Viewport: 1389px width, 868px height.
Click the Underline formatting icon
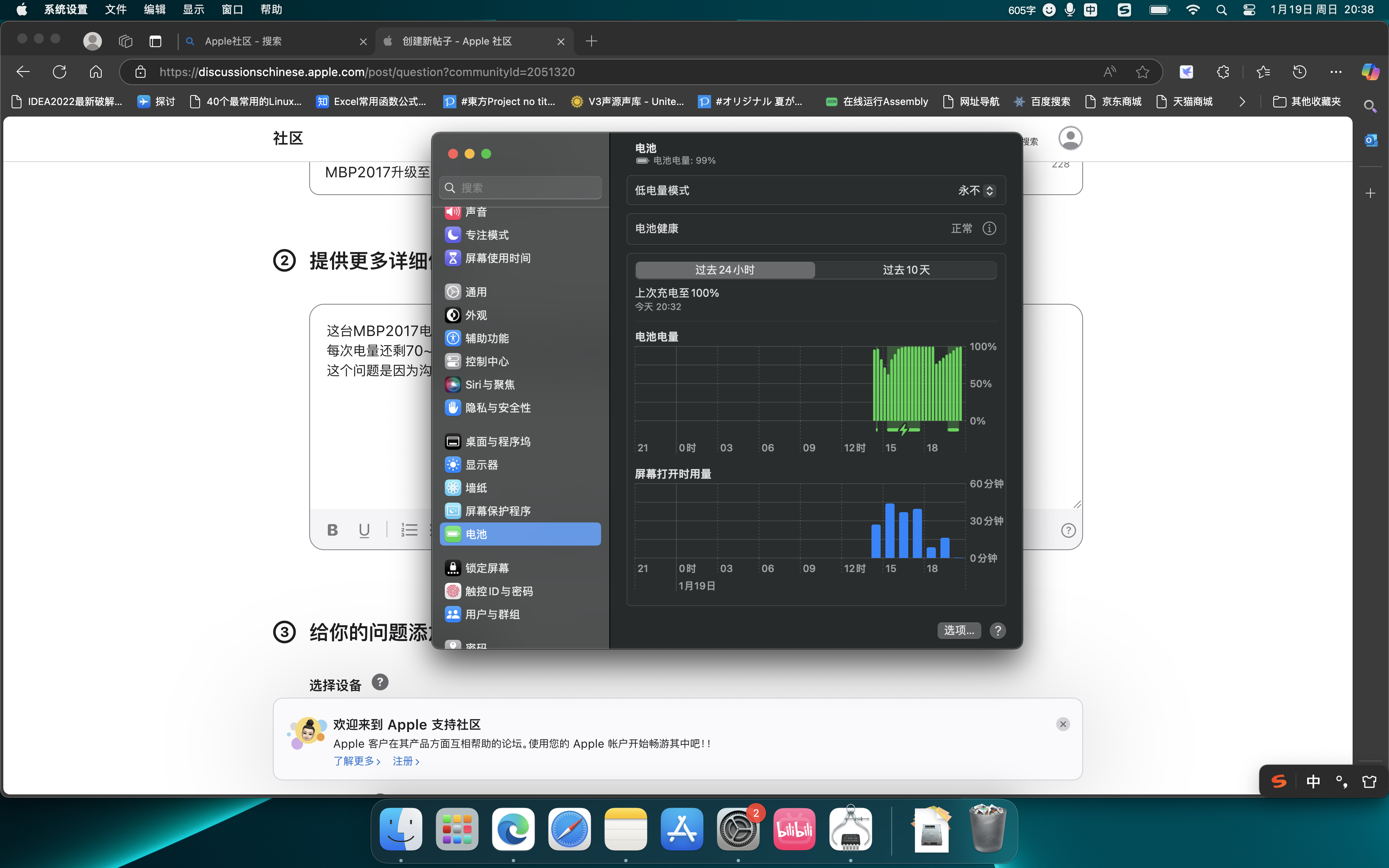coord(364,530)
